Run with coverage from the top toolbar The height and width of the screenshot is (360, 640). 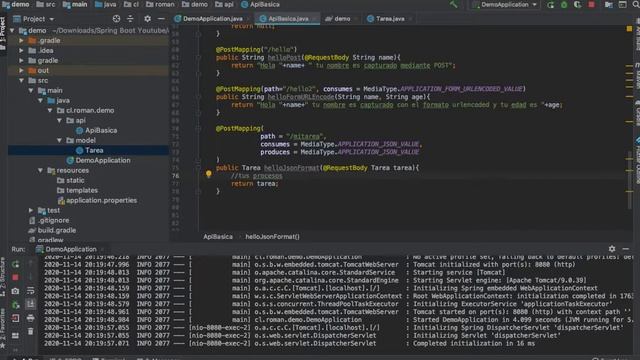578,5
